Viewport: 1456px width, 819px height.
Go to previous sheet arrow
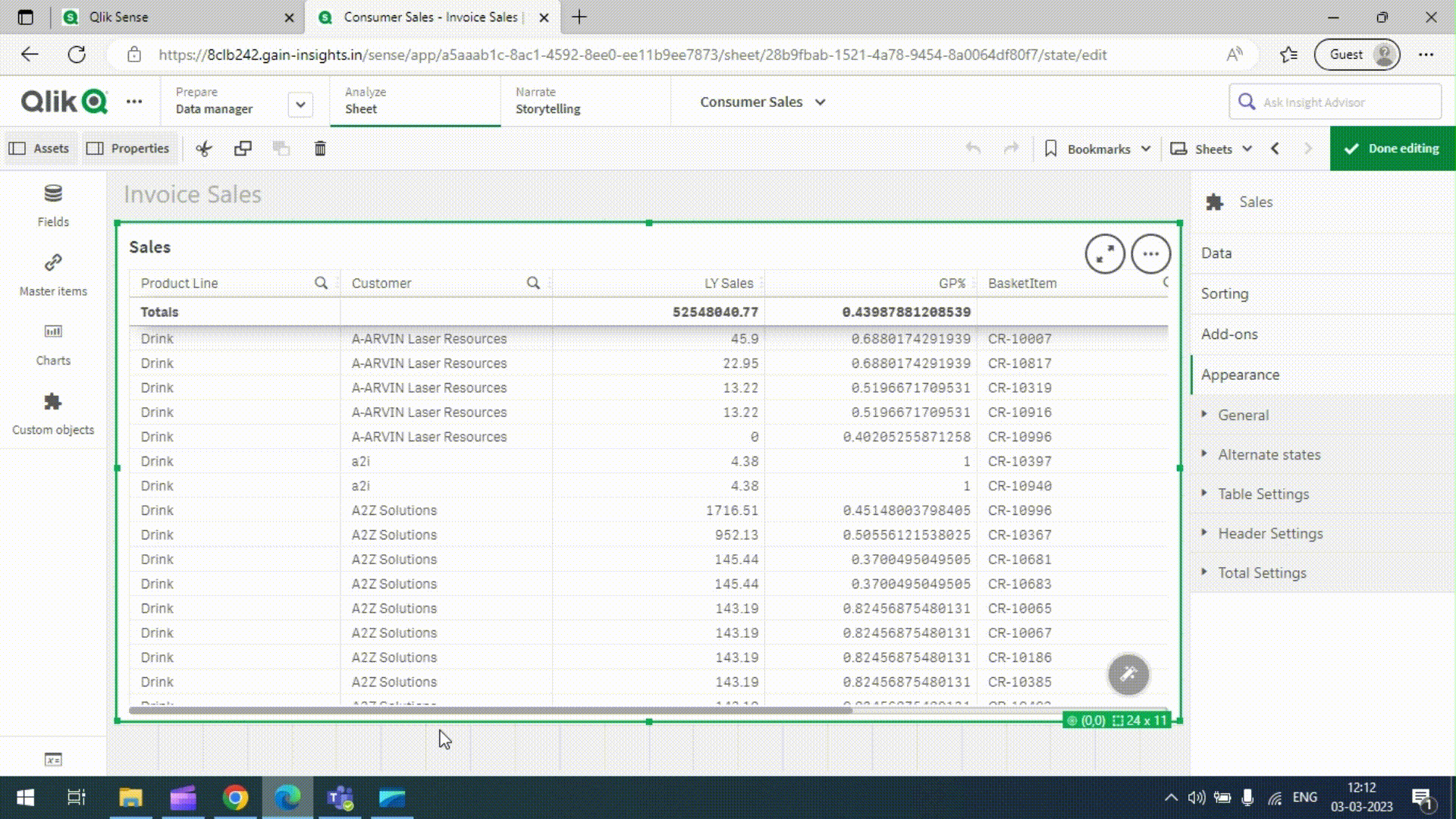click(1276, 149)
